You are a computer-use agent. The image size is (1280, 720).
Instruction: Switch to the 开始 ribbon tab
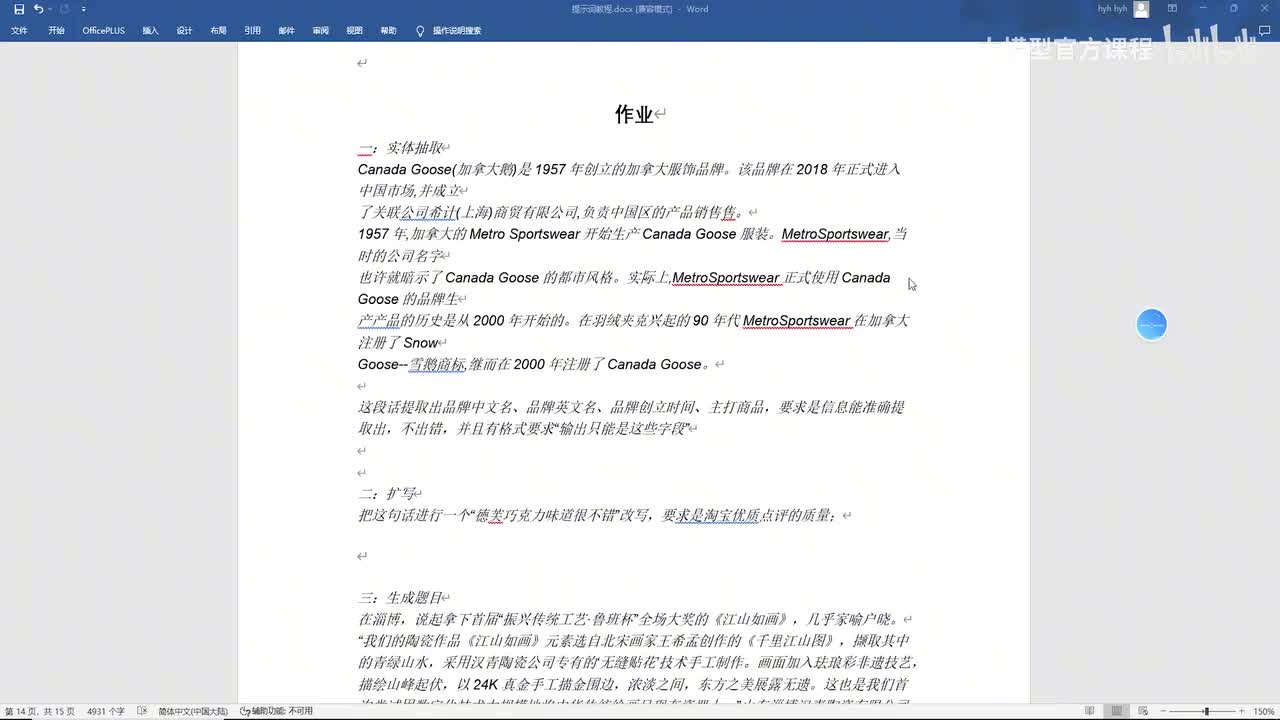pyautogui.click(x=56, y=31)
